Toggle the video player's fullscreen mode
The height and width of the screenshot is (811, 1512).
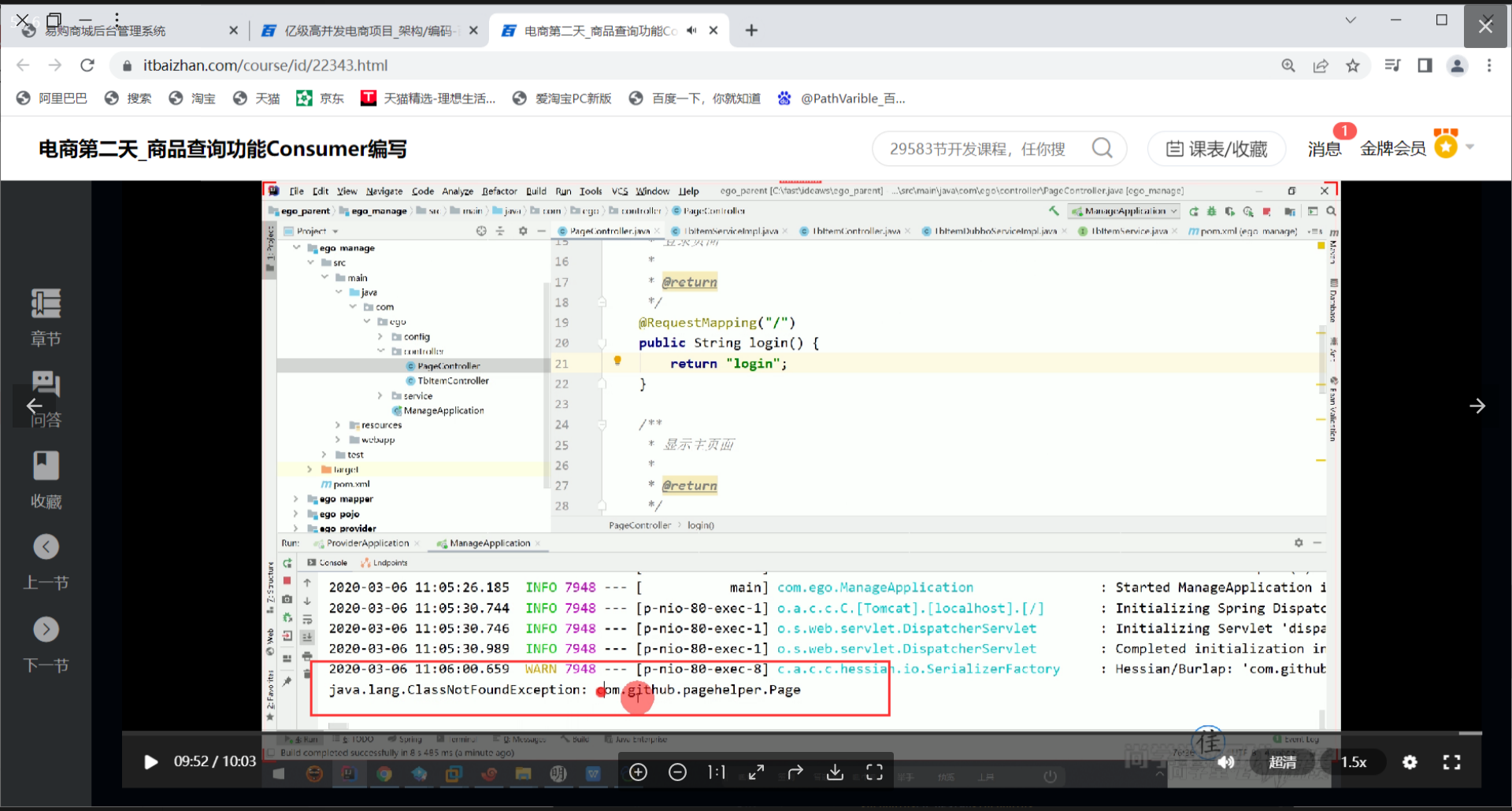click(x=1451, y=761)
